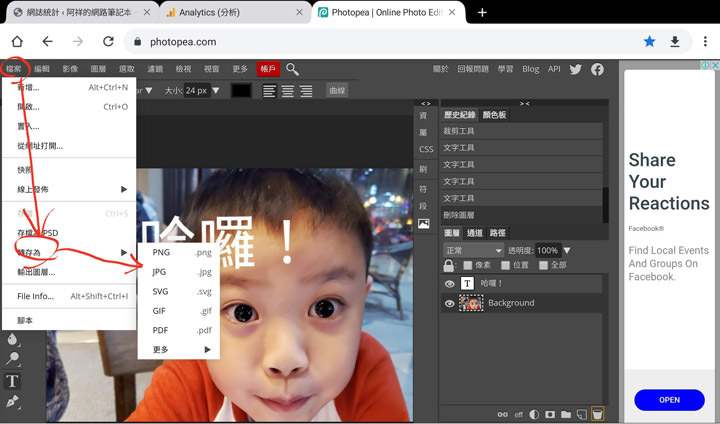Select the Dodge tool in the toolbox

(12, 359)
